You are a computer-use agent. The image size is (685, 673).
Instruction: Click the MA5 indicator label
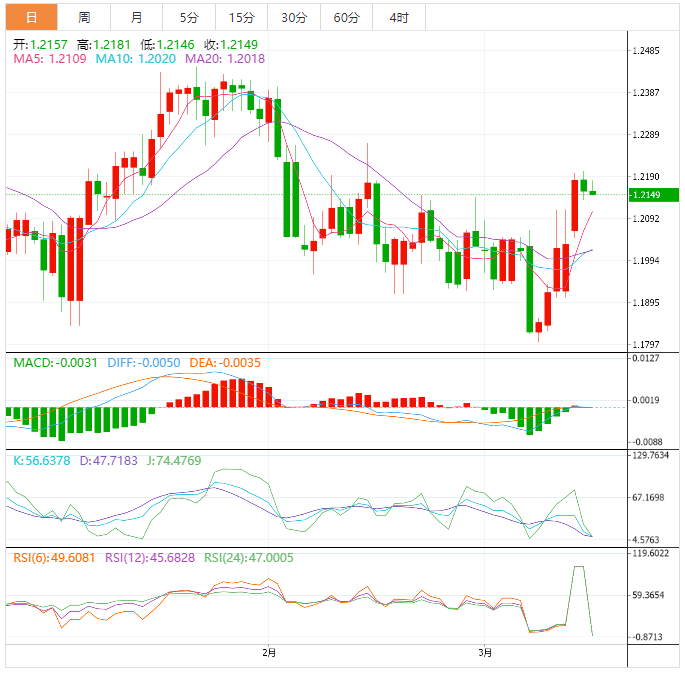coord(51,59)
